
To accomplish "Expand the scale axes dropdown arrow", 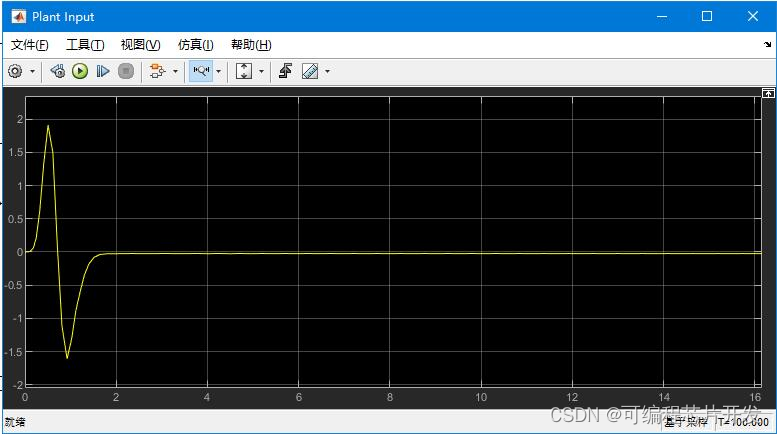I will tap(261, 71).
